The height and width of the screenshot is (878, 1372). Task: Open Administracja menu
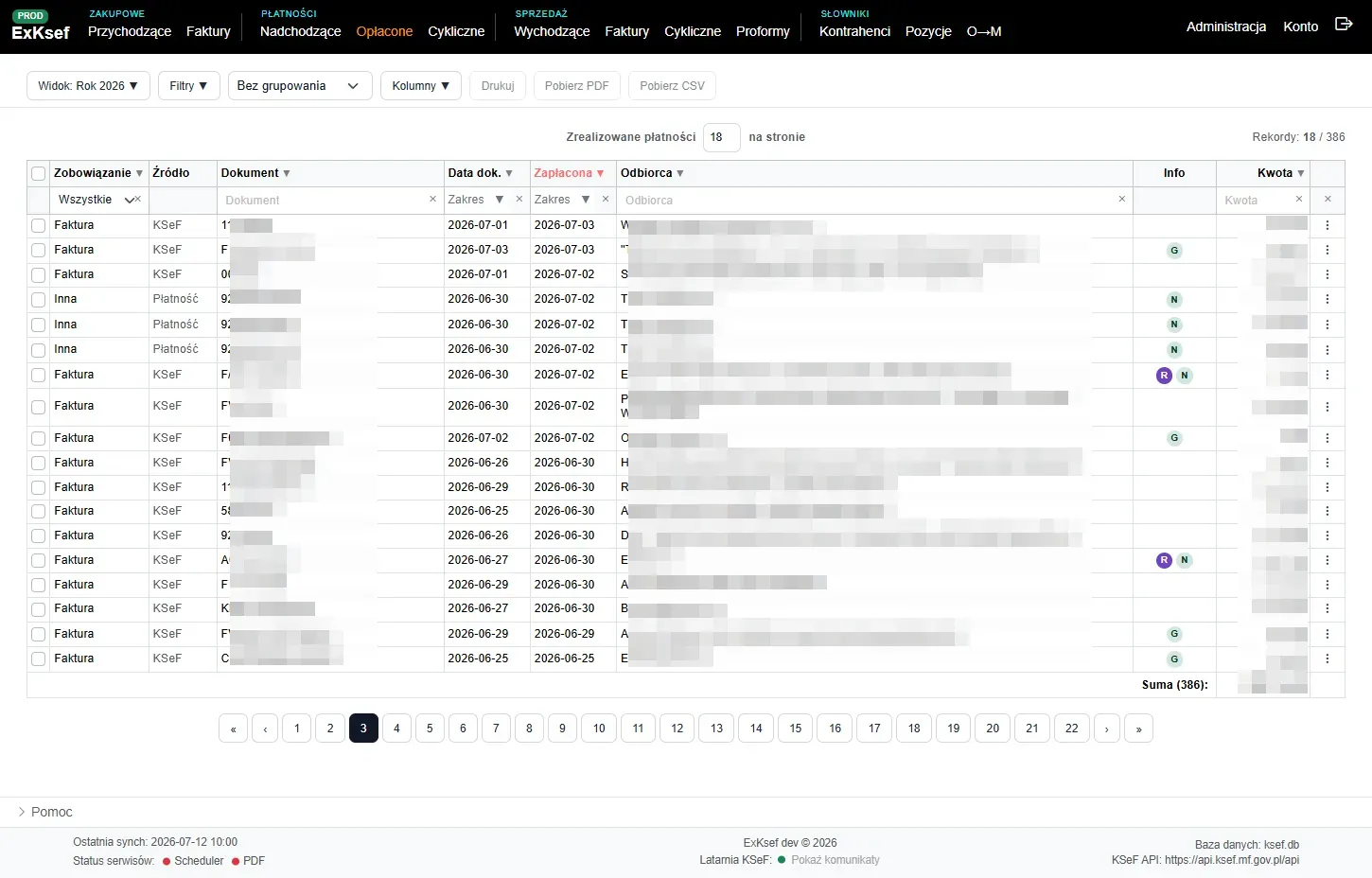tap(1225, 26)
